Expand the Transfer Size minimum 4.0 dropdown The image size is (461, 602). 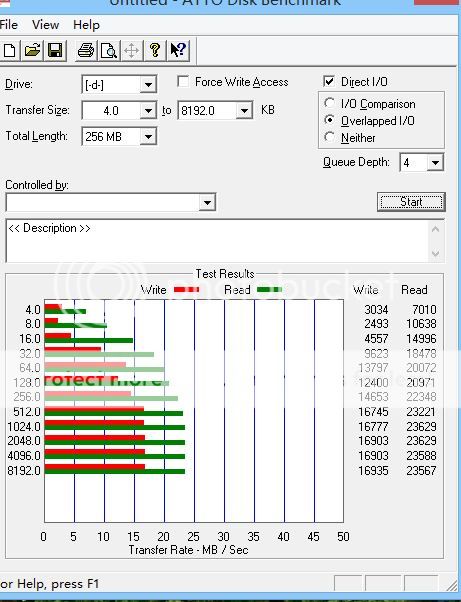pyautogui.click(x=148, y=111)
